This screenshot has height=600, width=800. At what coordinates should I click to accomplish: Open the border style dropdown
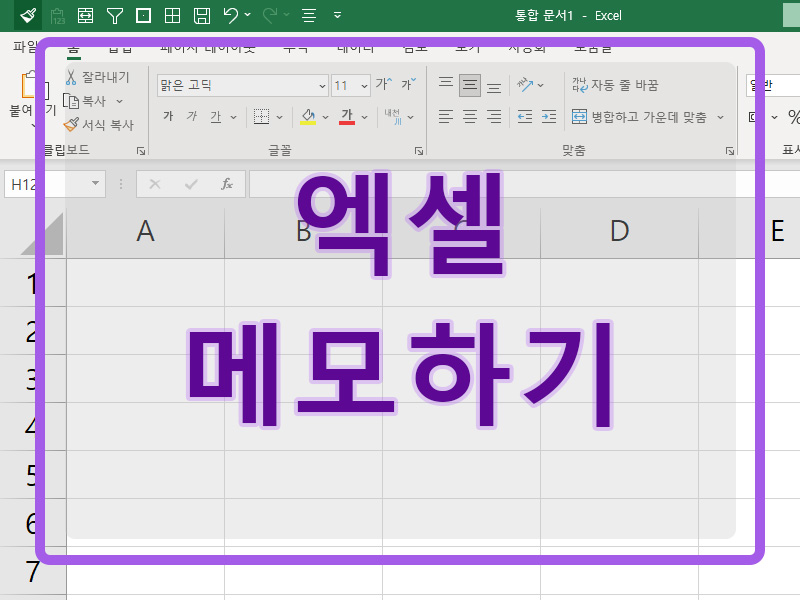tap(278, 117)
